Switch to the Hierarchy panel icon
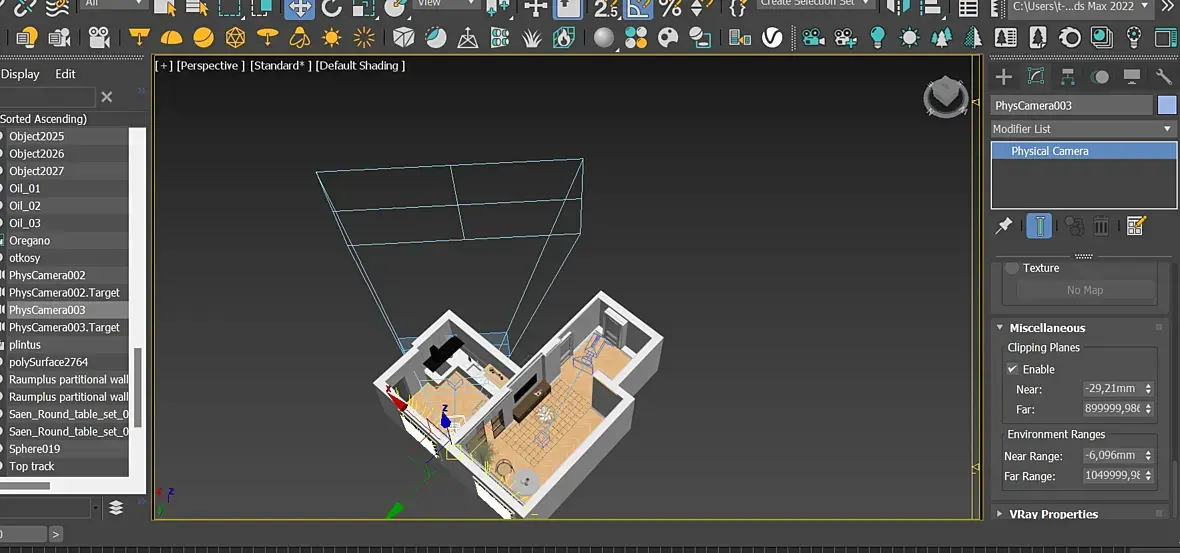This screenshot has width=1180, height=553. tap(1068, 77)
